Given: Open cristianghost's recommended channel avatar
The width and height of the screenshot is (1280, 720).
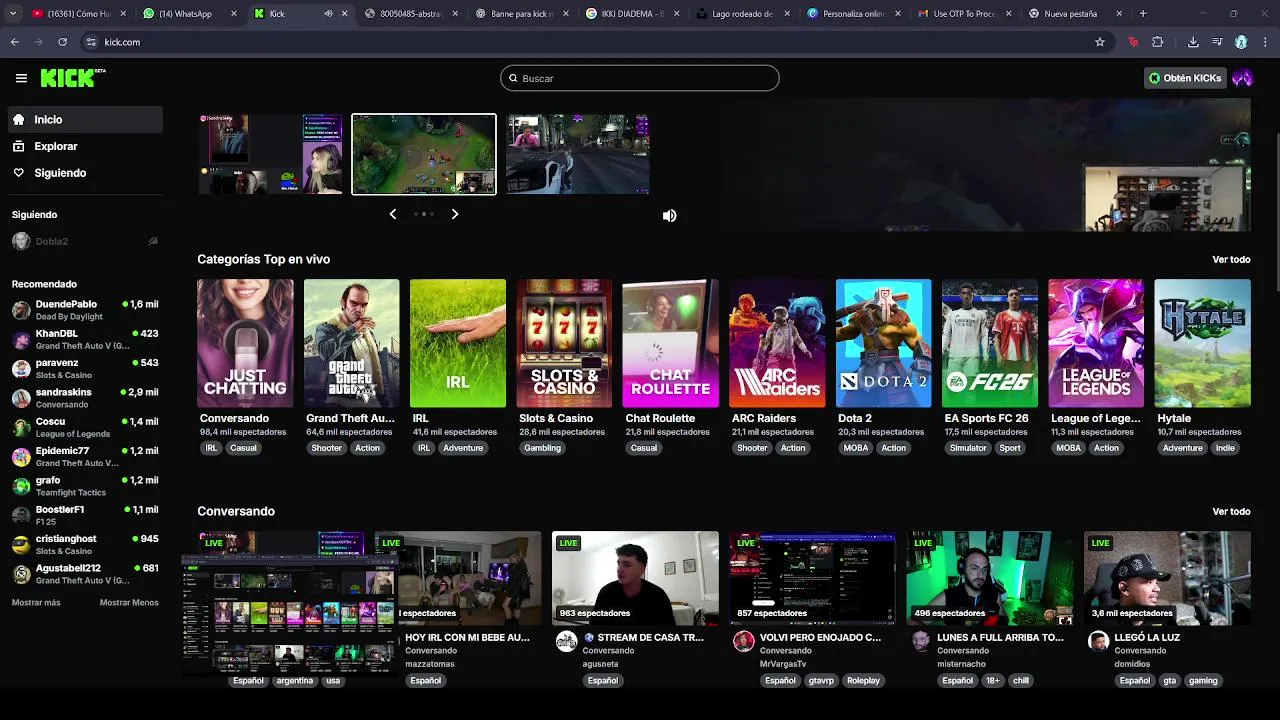Looking at the screenshot, I should (21, 545).
